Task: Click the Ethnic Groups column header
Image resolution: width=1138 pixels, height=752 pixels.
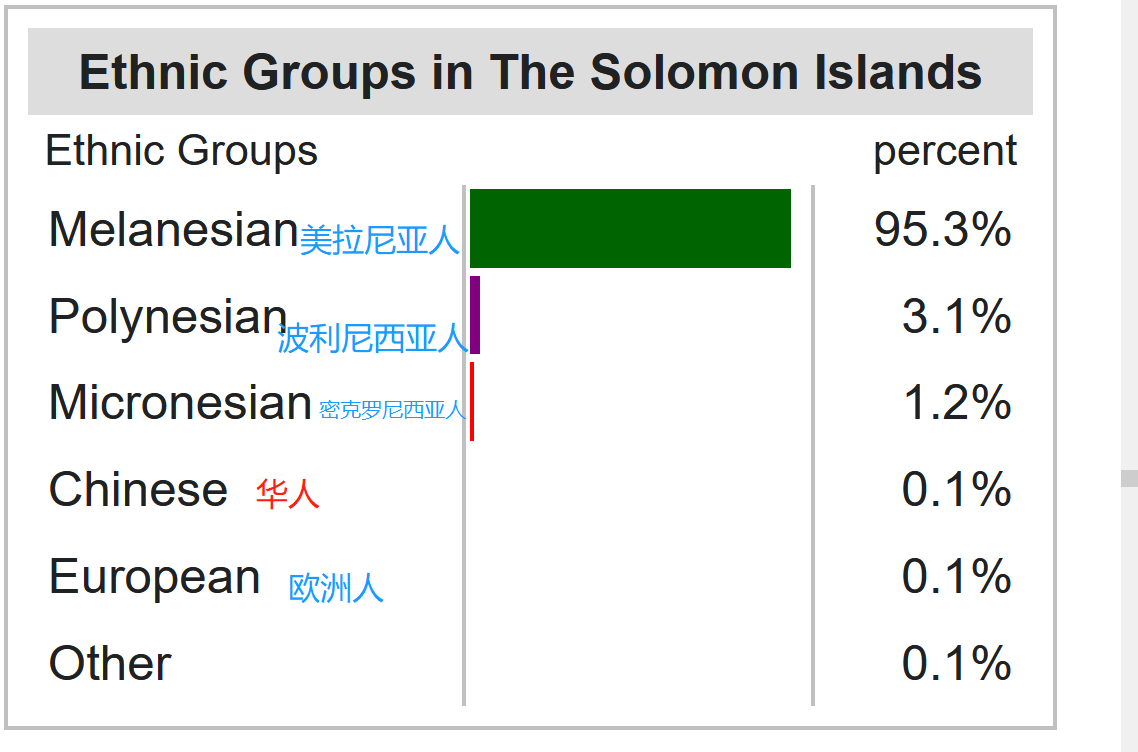Action: [181, 151]
